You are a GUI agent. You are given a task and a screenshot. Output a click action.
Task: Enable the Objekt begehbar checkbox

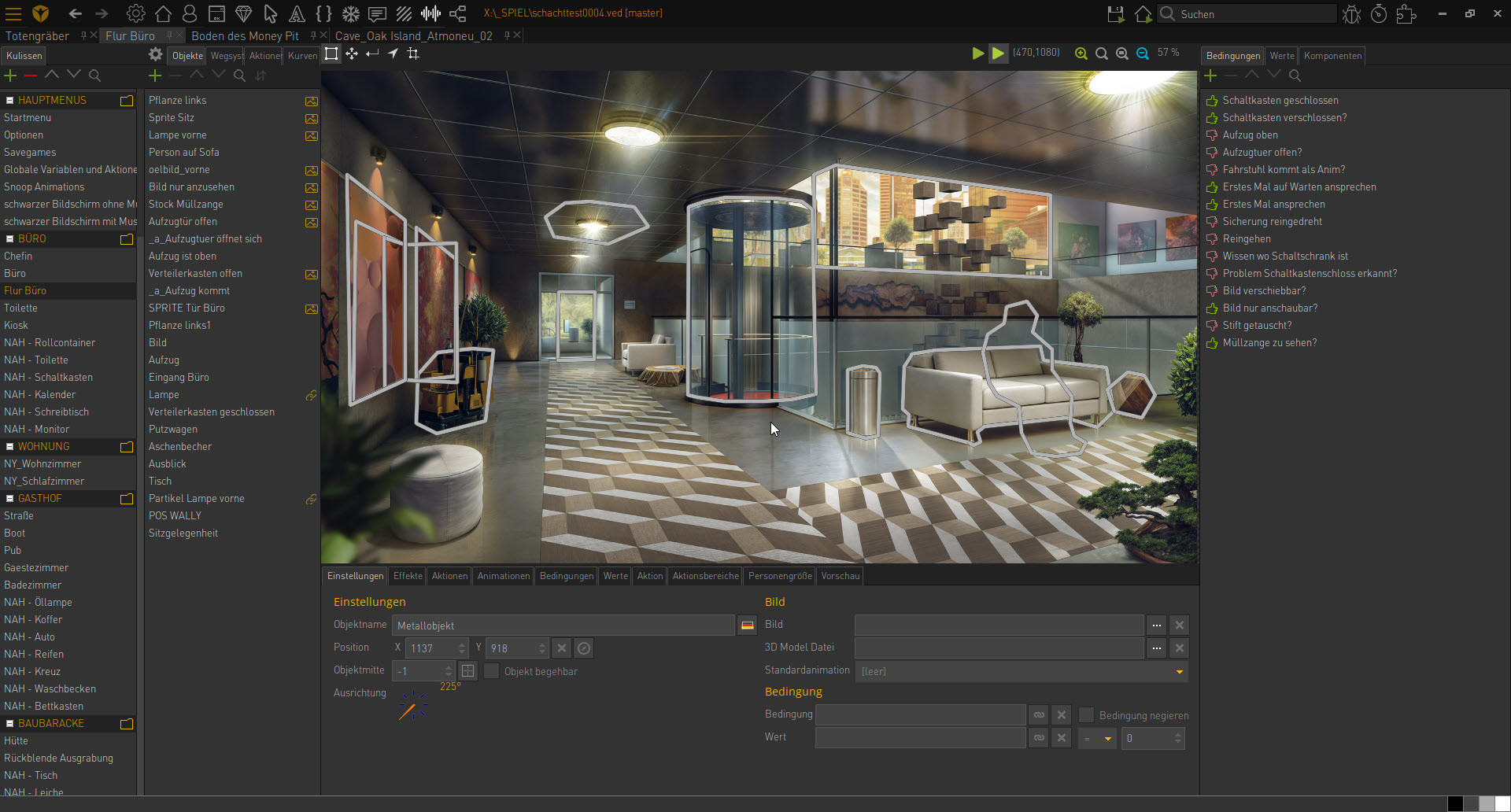490,671
